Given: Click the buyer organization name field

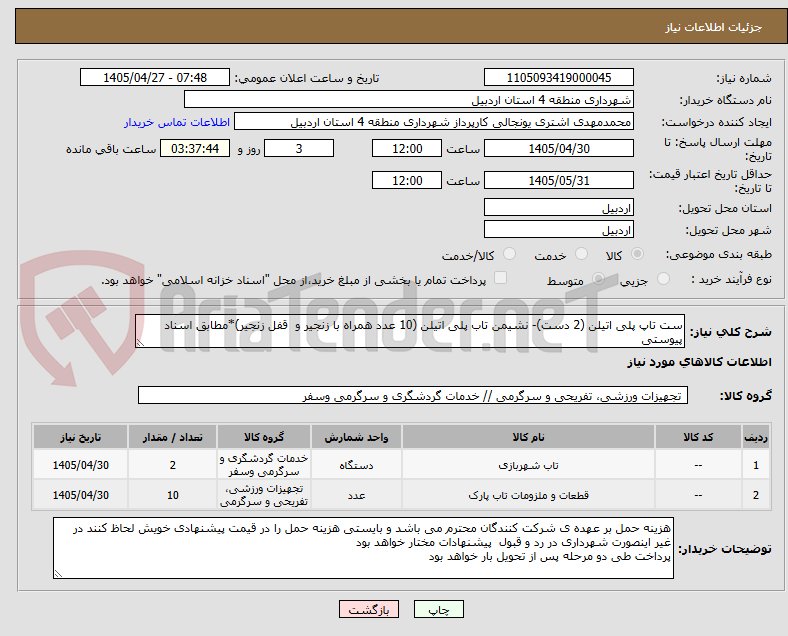Looking at the screenshot, I should click(409, 99).
